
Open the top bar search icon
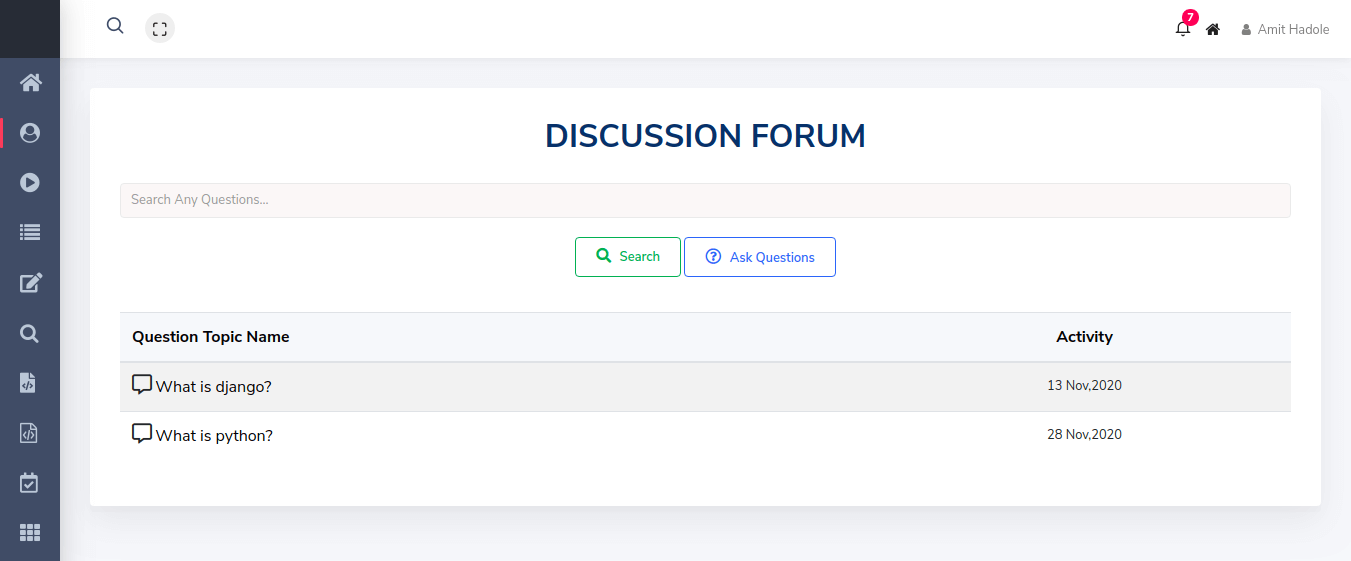click(115, 26)
